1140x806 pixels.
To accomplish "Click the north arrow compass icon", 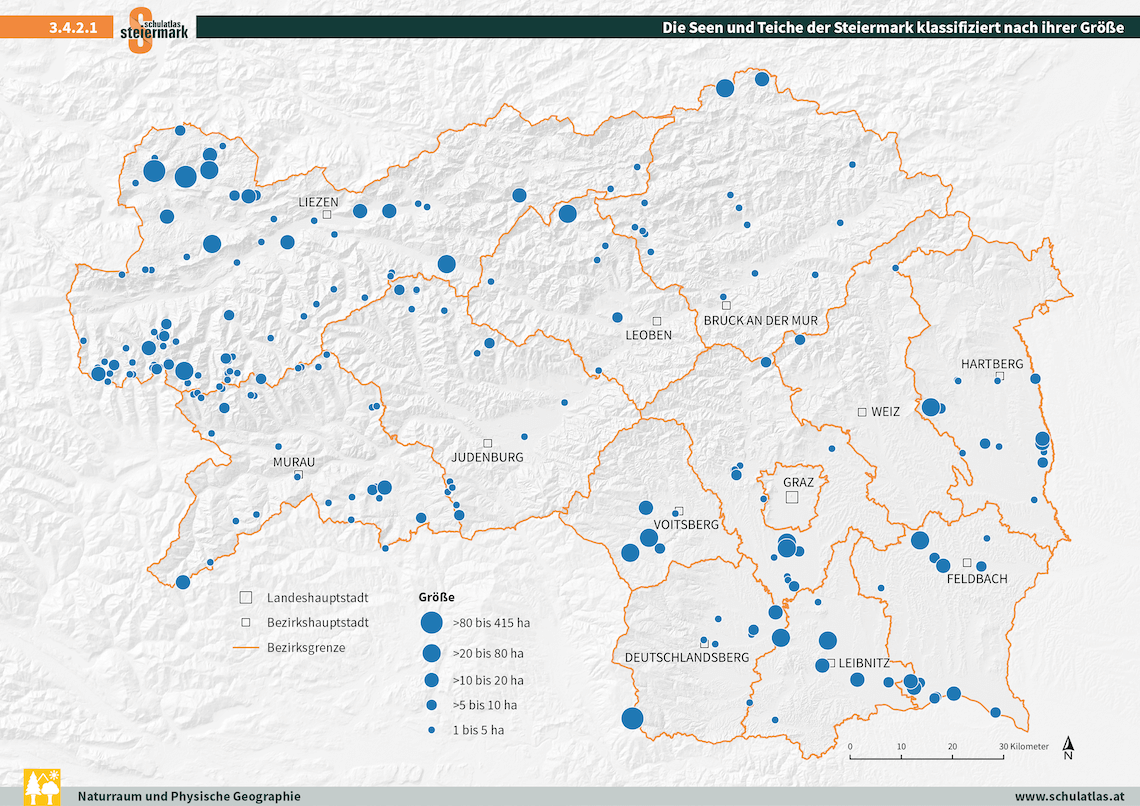I will point(1068,748).
